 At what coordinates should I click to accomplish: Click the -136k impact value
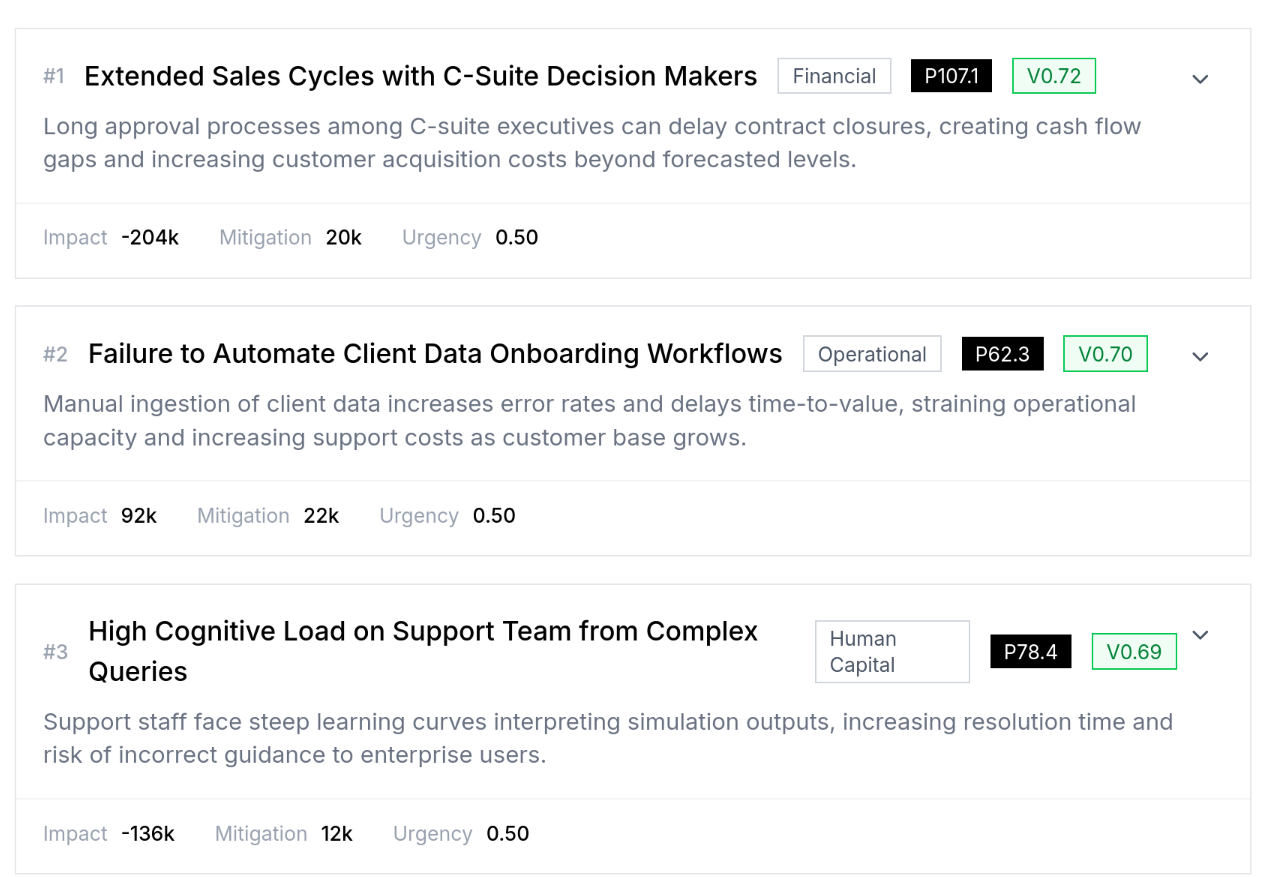coord(148,834)
